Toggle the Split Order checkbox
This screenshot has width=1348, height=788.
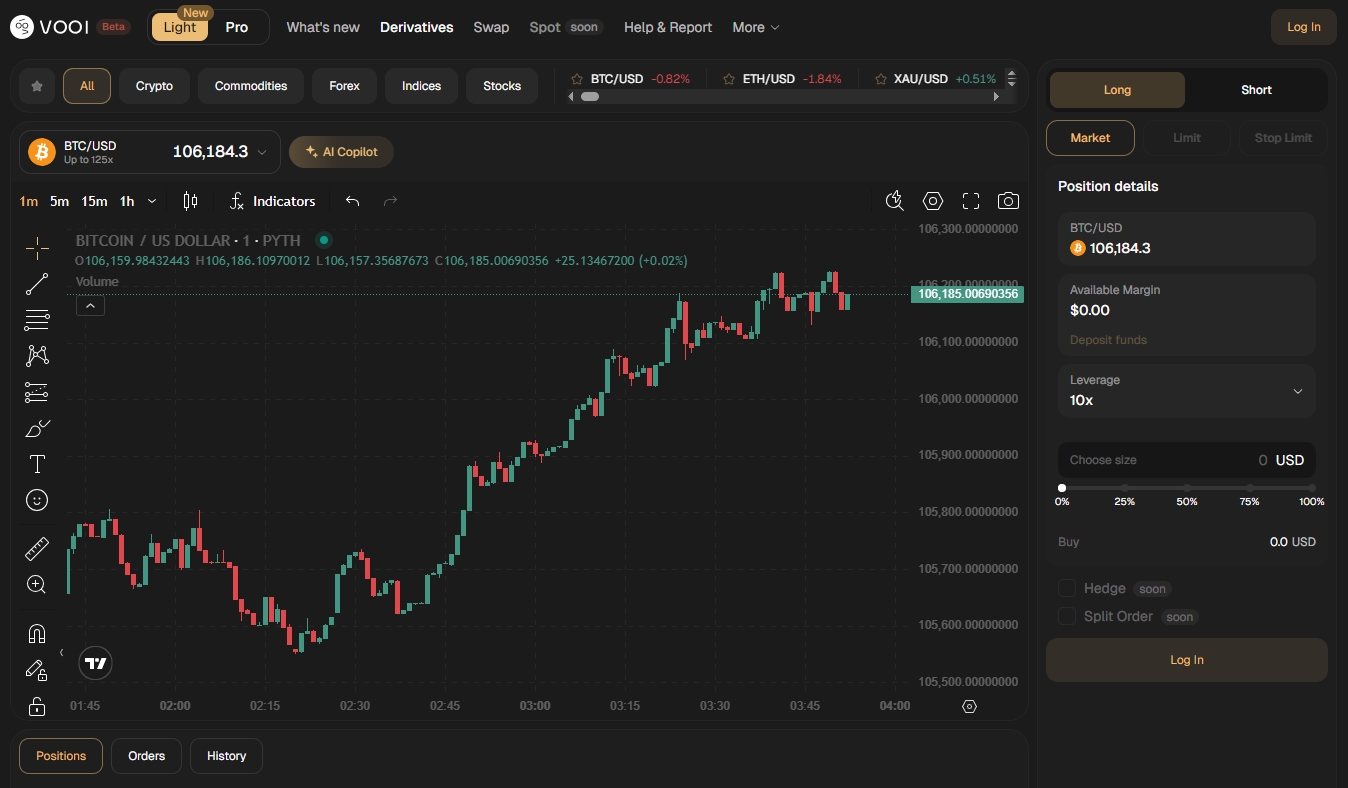tap(1066, 616)
